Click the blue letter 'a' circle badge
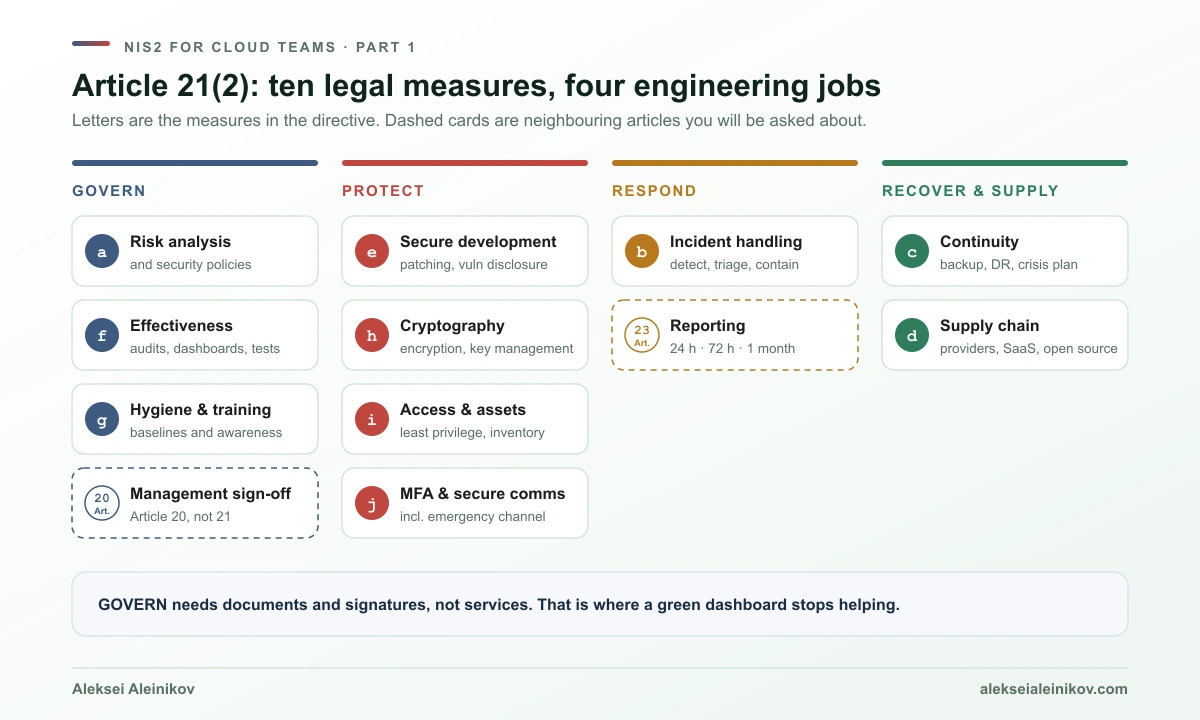 pyautogui.click(x=102, y=251)
